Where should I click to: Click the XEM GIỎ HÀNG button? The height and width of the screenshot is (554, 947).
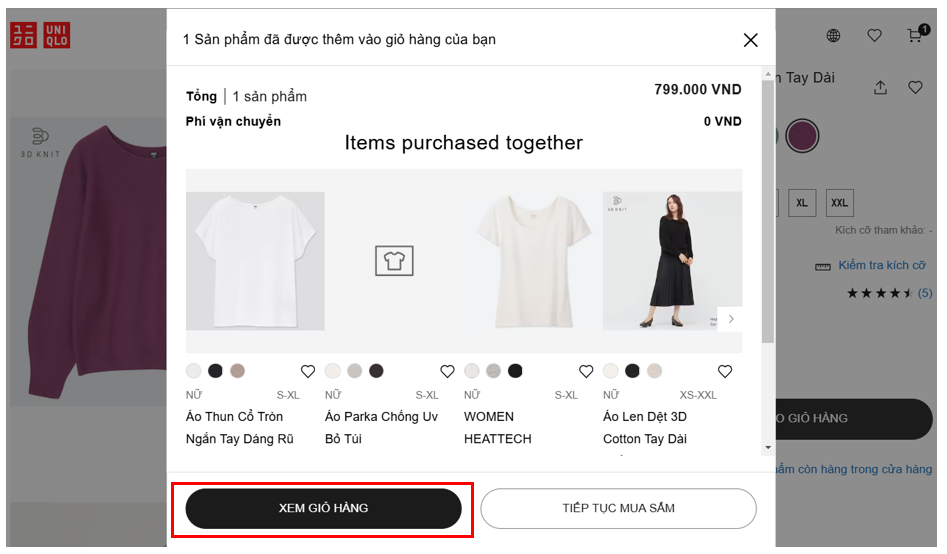[323, 508]
